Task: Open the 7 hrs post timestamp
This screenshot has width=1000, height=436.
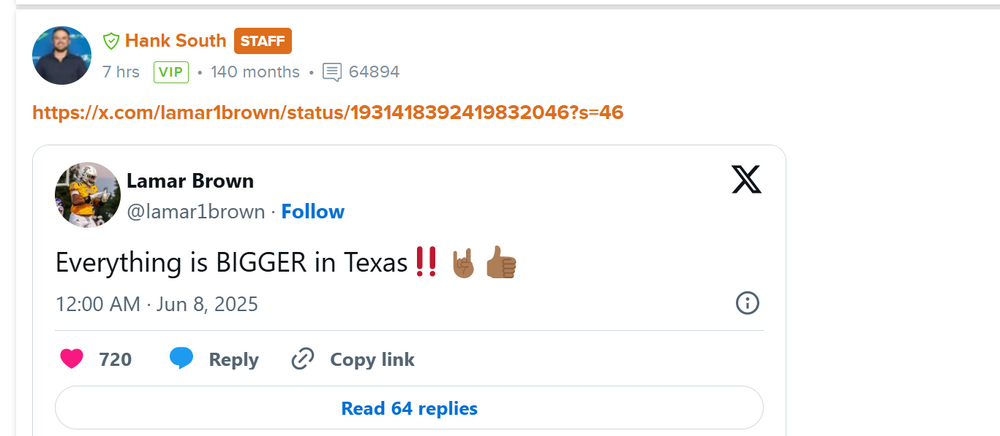Action: tap(121, 72)
